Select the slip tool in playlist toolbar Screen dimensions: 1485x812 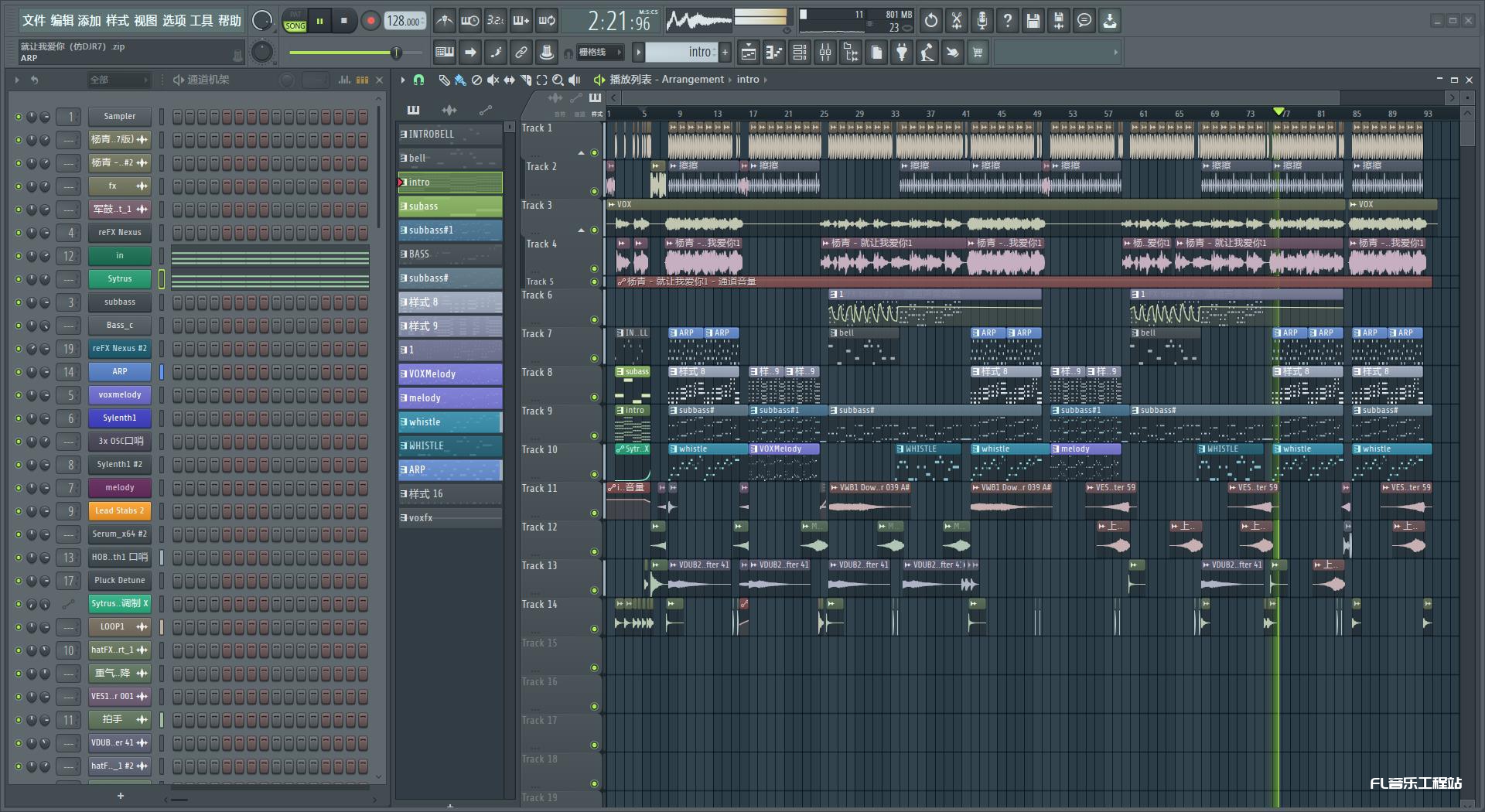coord(509,80)
